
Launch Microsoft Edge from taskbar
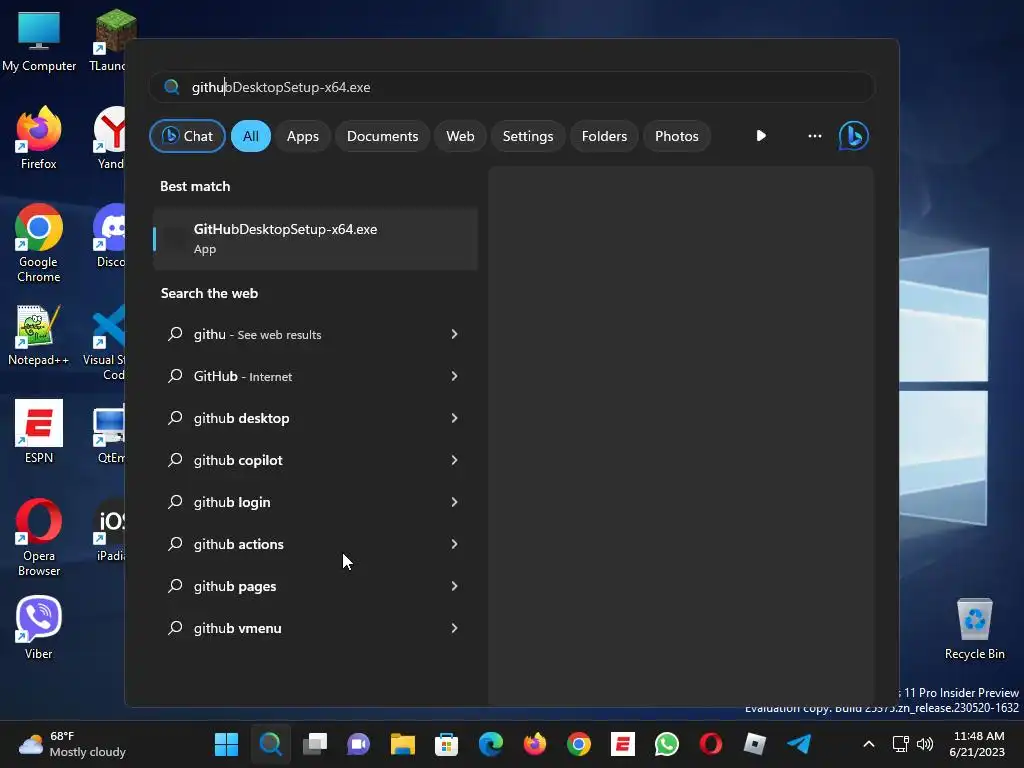490,744
